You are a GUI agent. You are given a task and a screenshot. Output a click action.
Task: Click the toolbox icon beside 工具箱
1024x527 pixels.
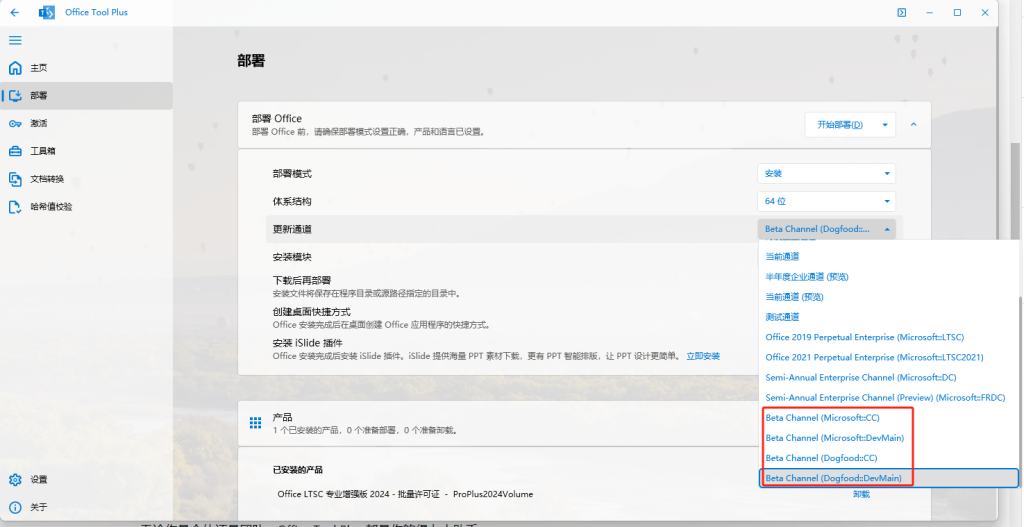(15, 151)
